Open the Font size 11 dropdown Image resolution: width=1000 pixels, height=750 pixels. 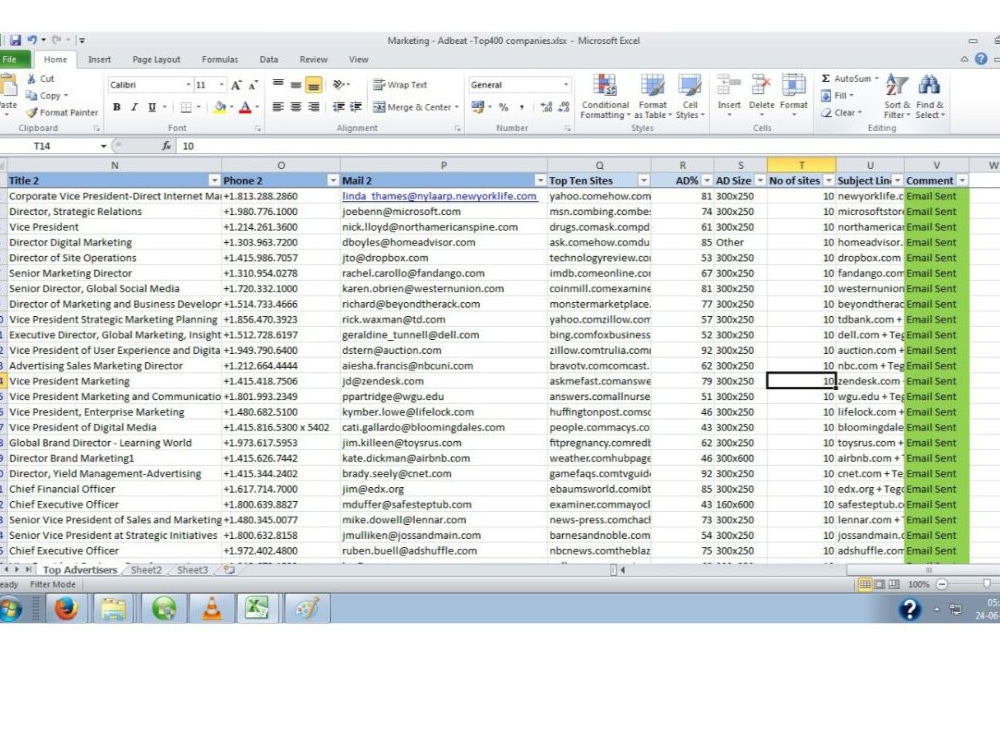click(221, 85)
